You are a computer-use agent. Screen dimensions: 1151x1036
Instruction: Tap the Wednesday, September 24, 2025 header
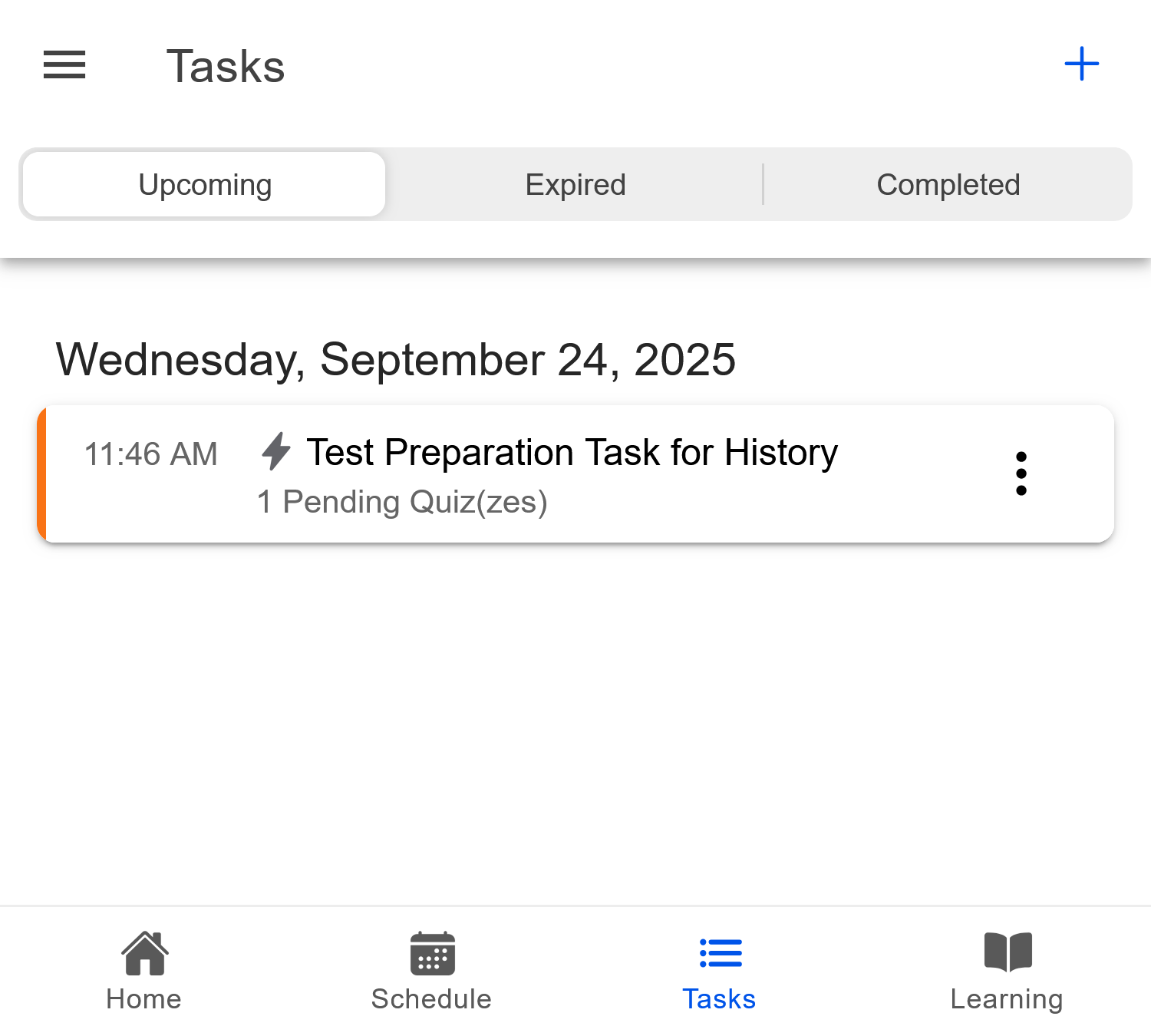pos(396,359)
